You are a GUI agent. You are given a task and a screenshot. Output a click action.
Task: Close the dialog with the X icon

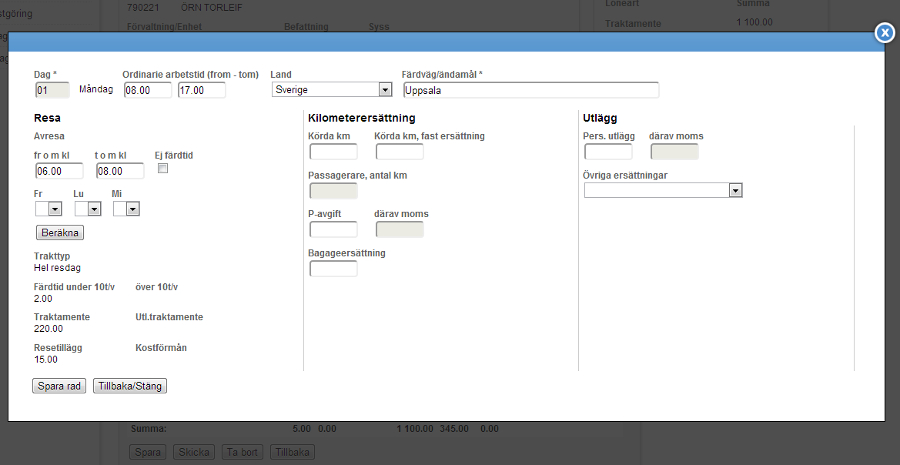(x=885, y=33)
